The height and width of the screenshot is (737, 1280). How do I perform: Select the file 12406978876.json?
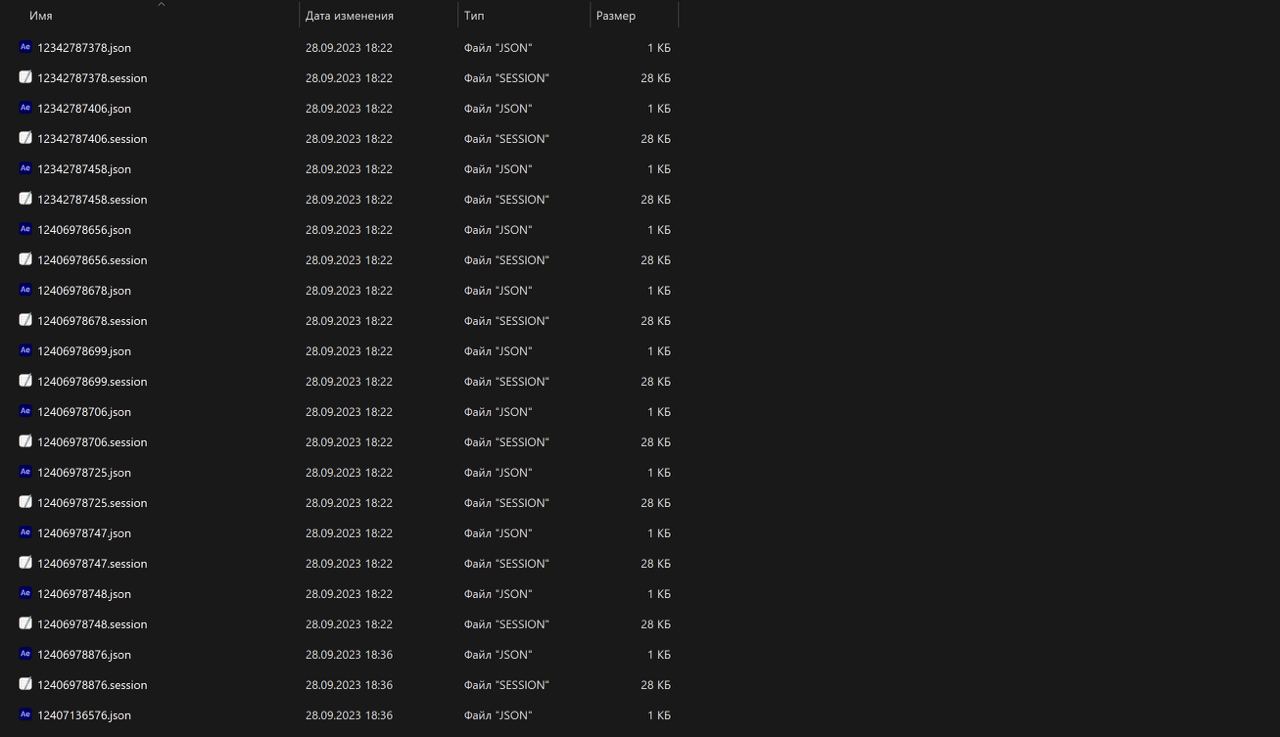click(x=84, y=654)
